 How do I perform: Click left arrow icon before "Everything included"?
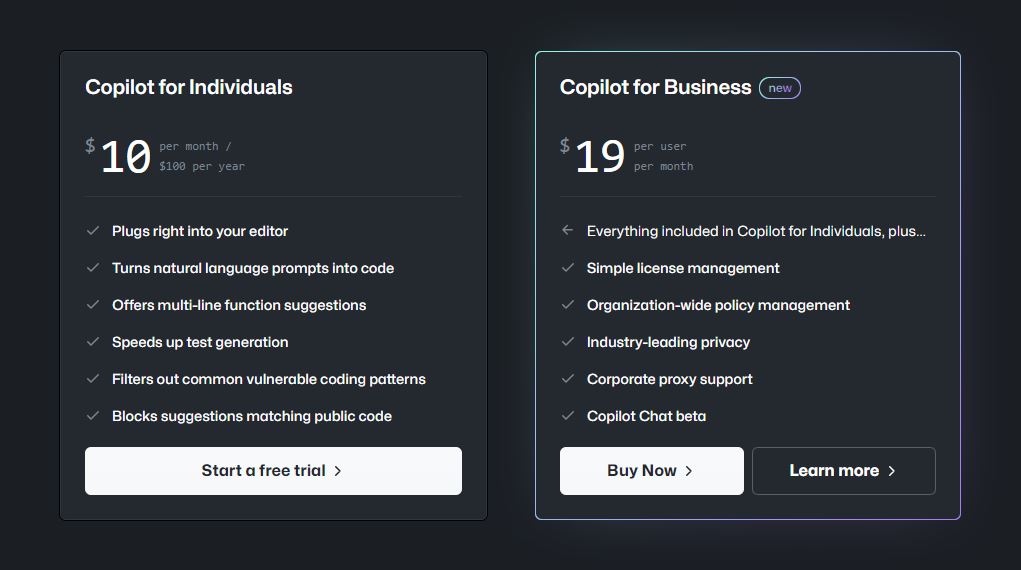(568, 231)
